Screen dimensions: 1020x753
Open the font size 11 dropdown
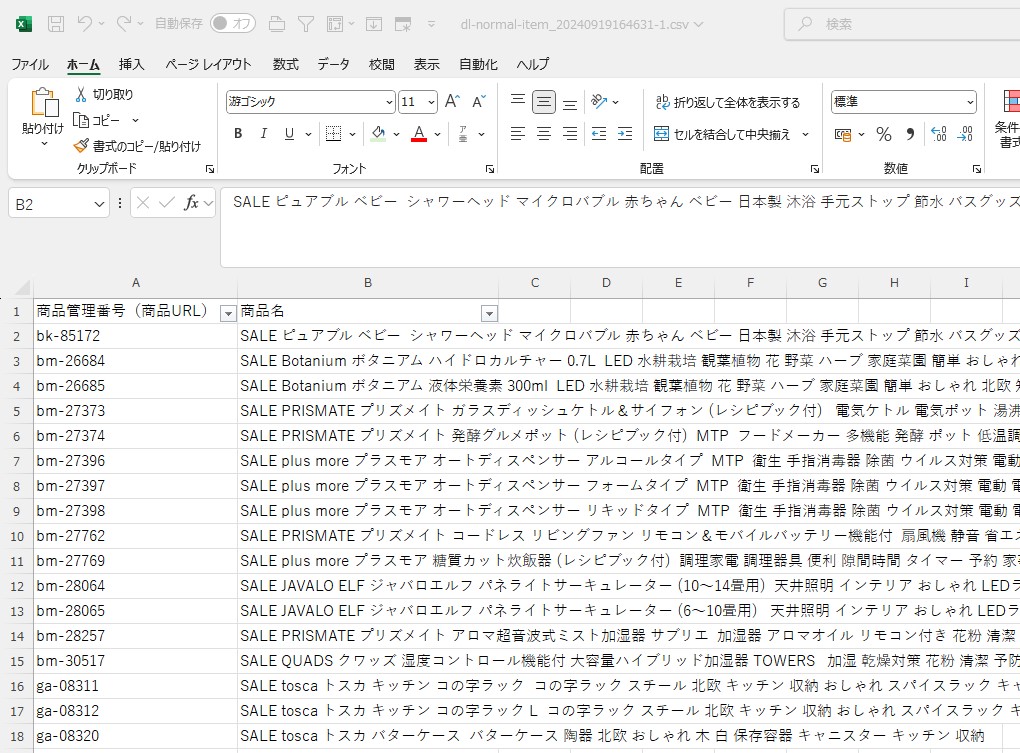click(431, 102)
